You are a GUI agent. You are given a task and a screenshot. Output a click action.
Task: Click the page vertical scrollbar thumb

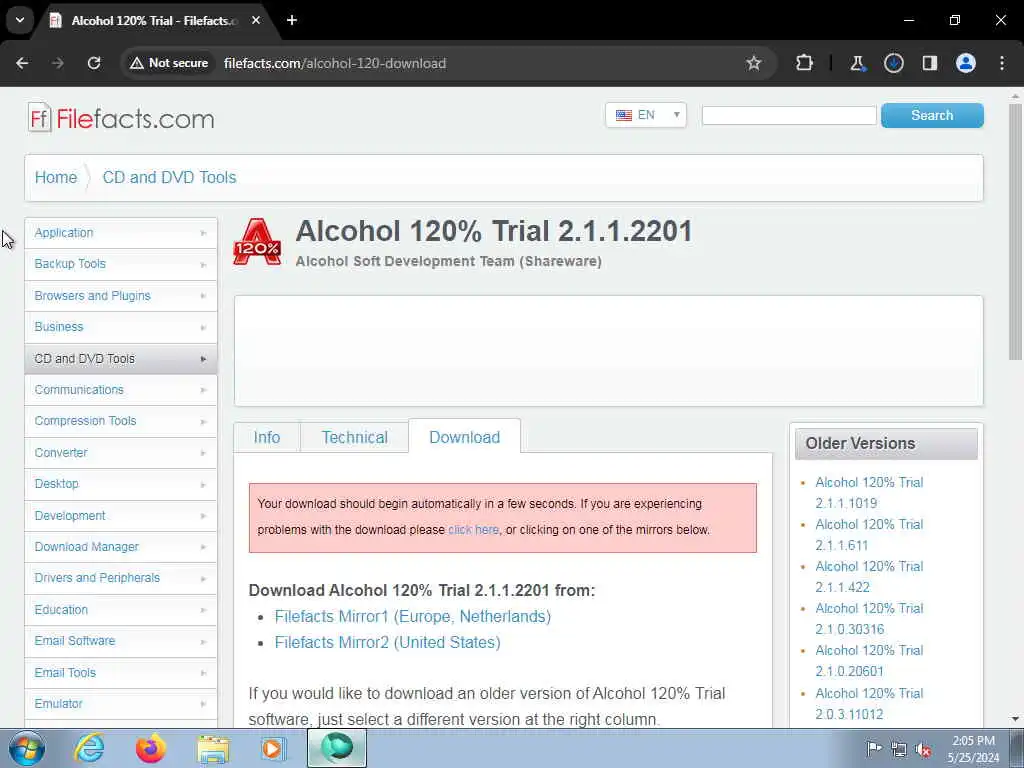pos(1015,231)
